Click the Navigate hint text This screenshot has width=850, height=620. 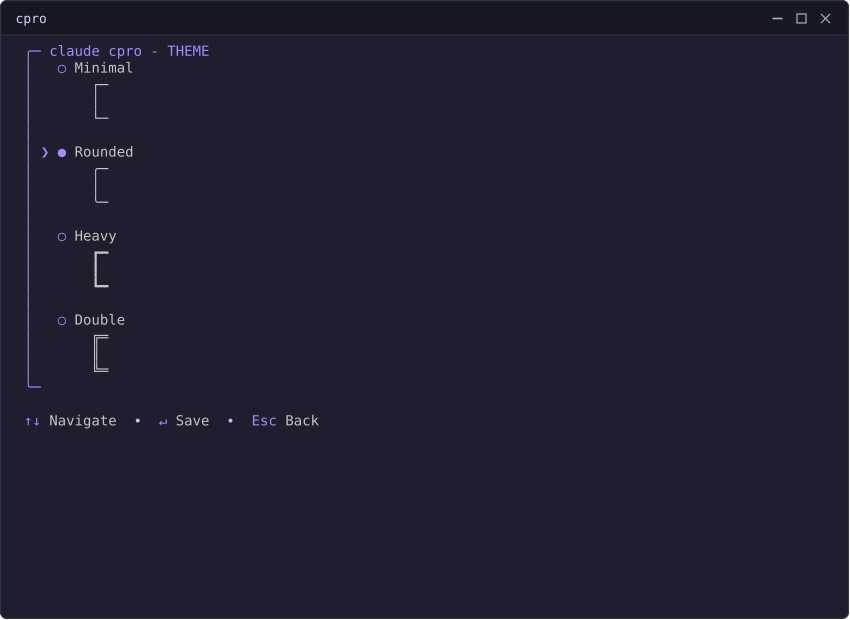(83, 421)
